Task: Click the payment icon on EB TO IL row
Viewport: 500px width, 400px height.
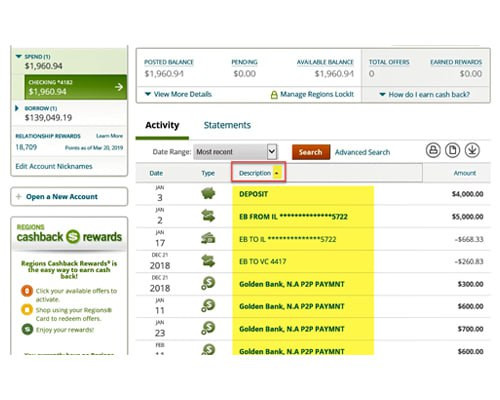Action: click(208, 238)
